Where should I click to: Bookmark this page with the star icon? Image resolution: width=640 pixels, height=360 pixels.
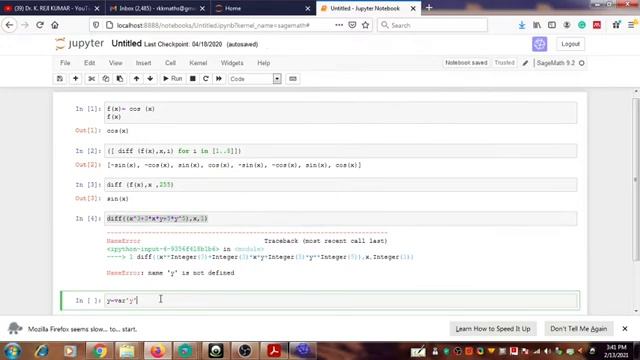click(x=366, y=25)
